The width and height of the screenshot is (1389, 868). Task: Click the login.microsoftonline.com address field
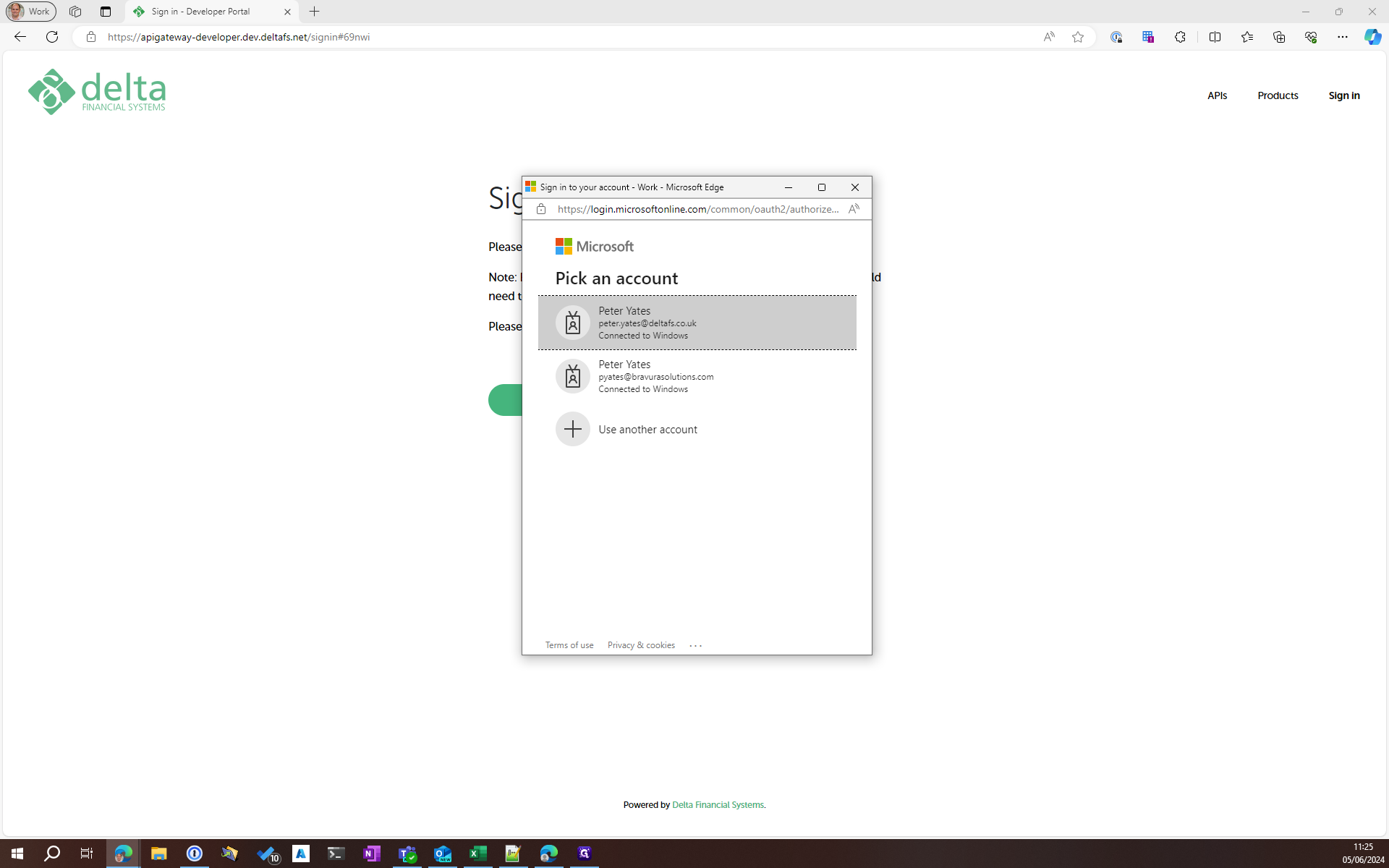[697, 209]
